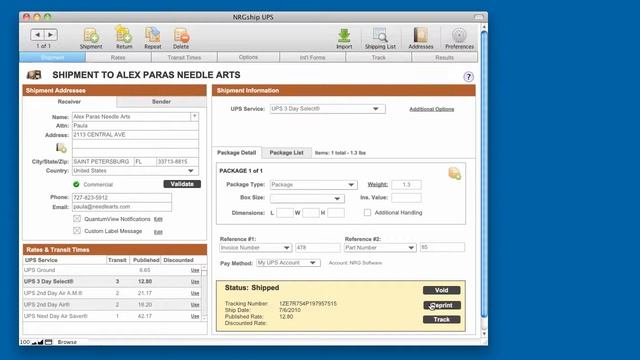Open the Box Size dropdown
Screen dimensions: 640x360
point(307,198)
